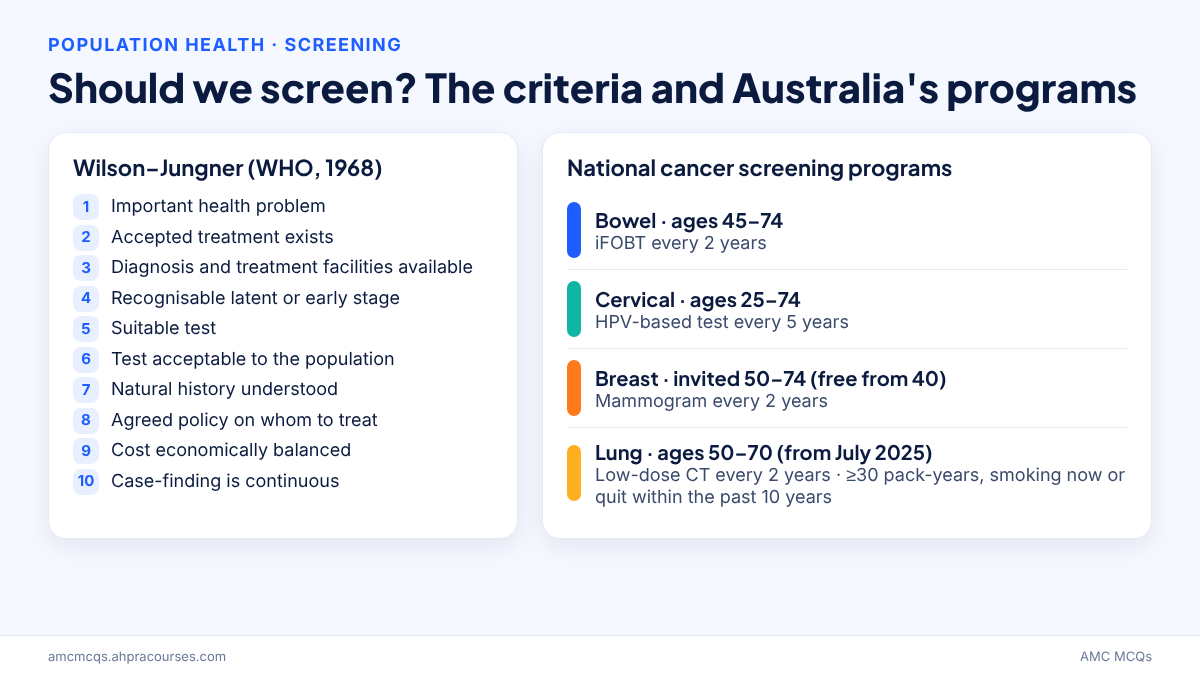Select 'Lung · ages 50–70 (from July 2025)' title
Screen dimensions: 1200x675
[764, 454]
